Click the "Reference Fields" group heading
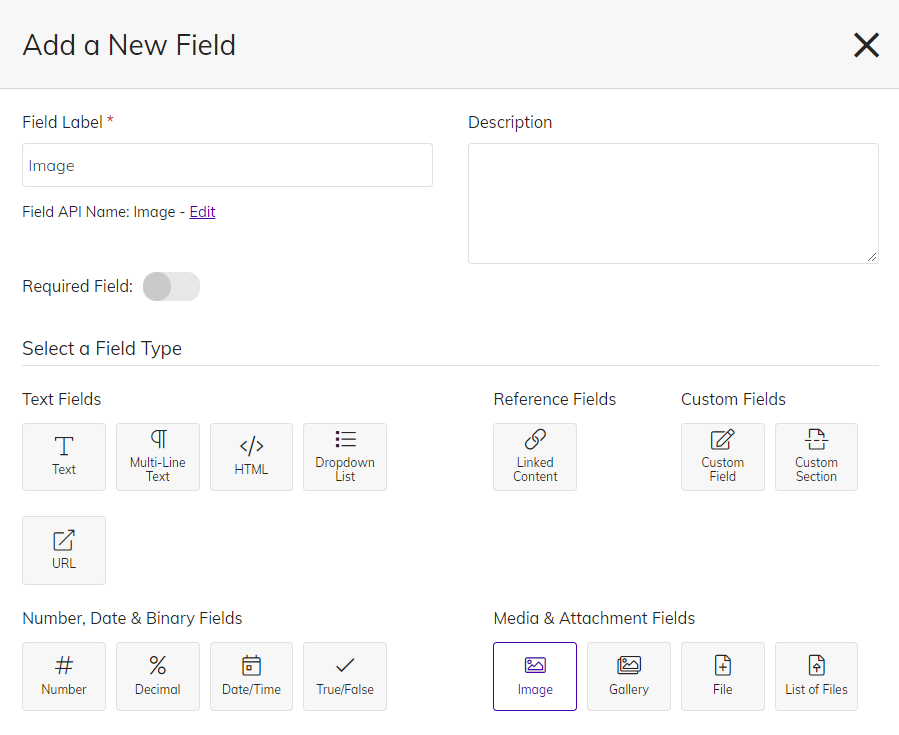 tap(555, 399)
